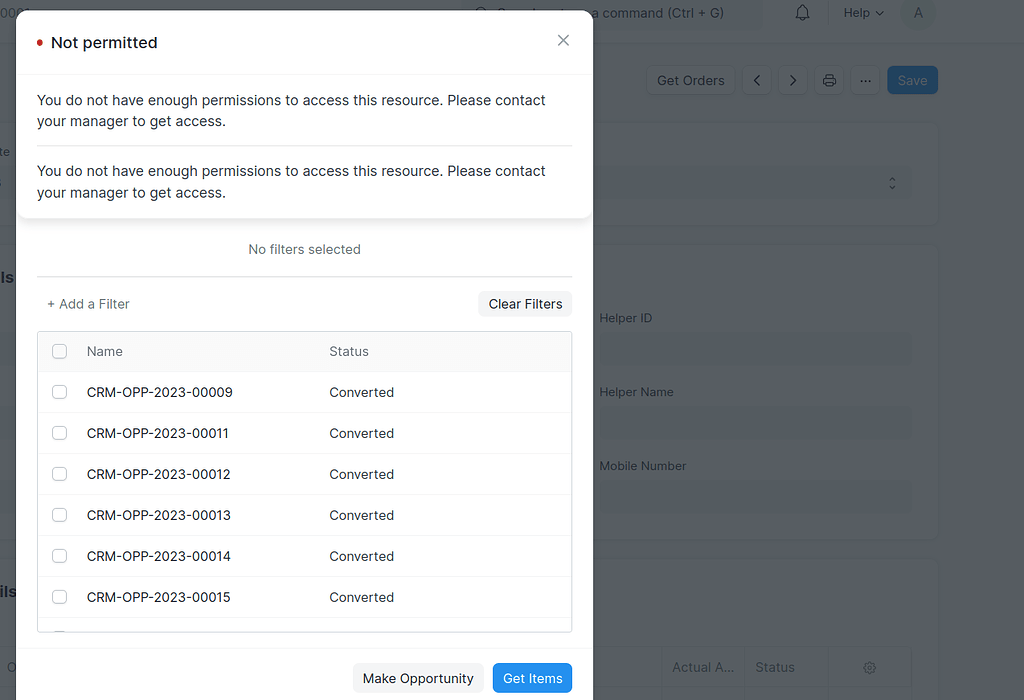Screen dimensions: 1024x700
Task: Go to the previous record using the left chevron
Action: tap(757, 80)
